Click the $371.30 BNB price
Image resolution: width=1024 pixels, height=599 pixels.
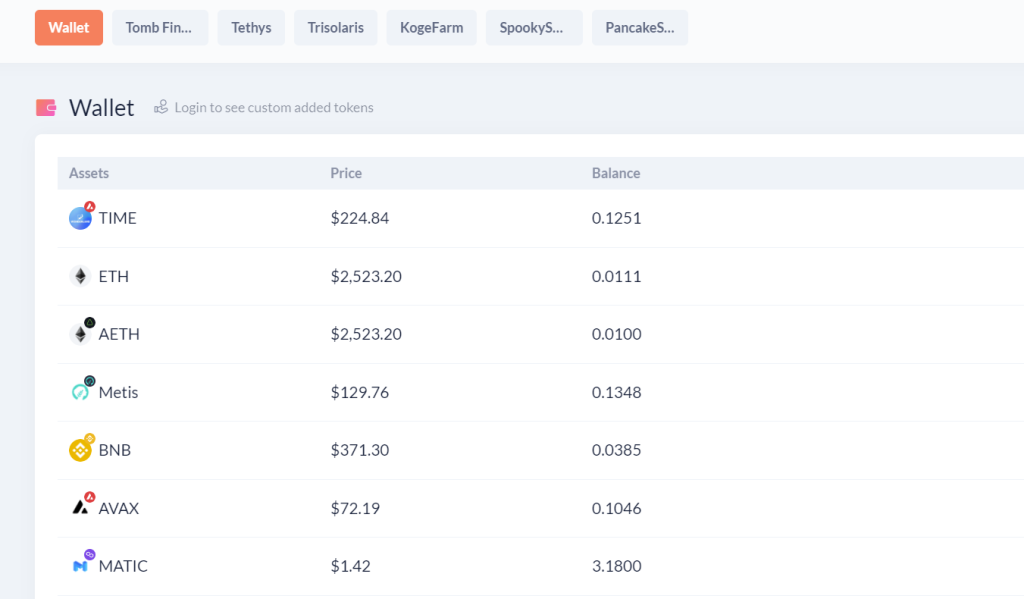tap(360, 450)
